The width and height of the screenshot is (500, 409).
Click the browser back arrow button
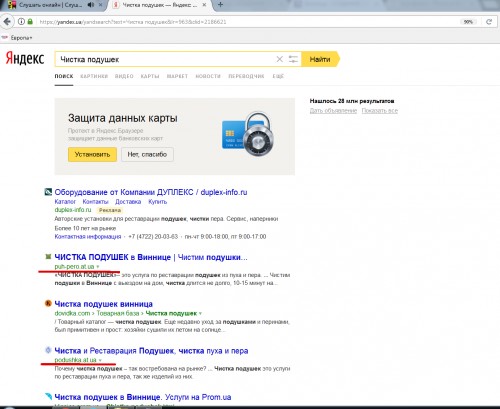tap(7, 22)
